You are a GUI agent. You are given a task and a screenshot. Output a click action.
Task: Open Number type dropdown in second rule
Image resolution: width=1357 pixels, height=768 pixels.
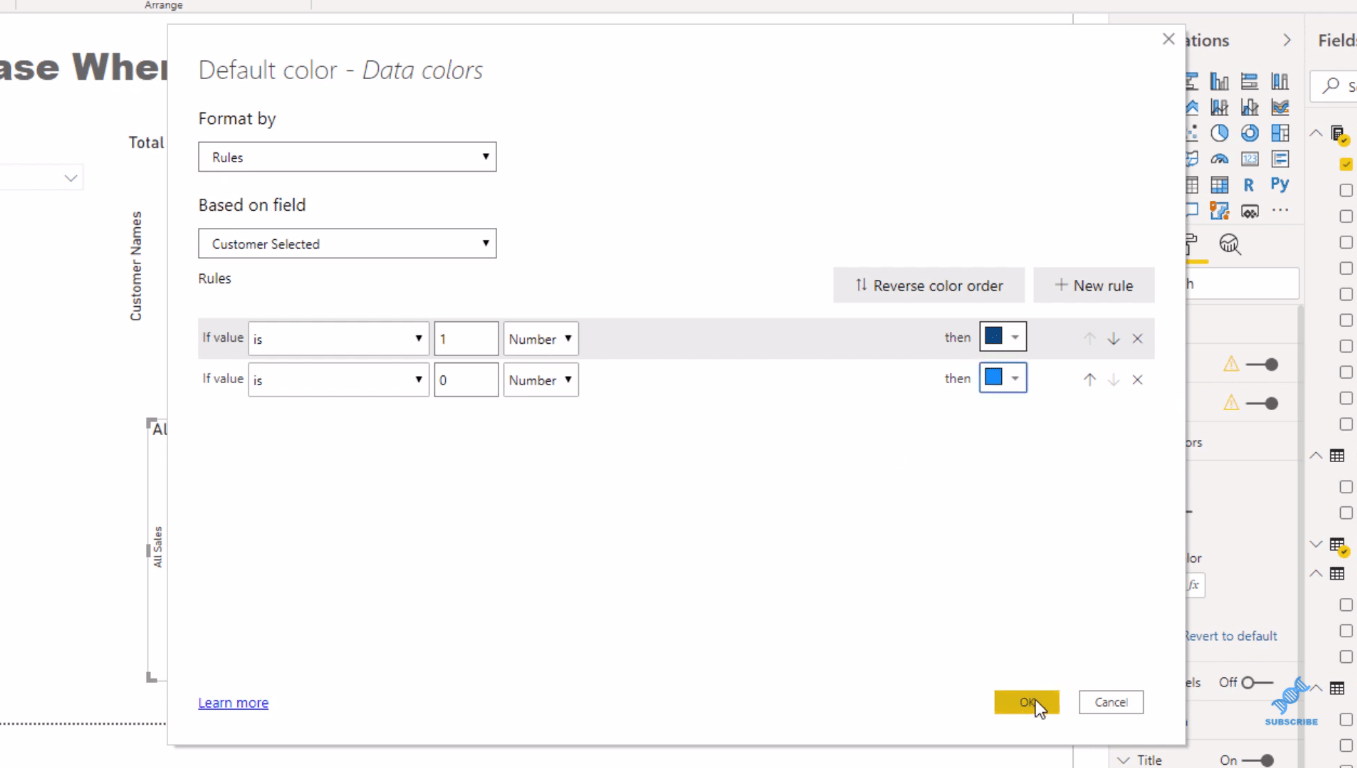(x=540, y=380)
